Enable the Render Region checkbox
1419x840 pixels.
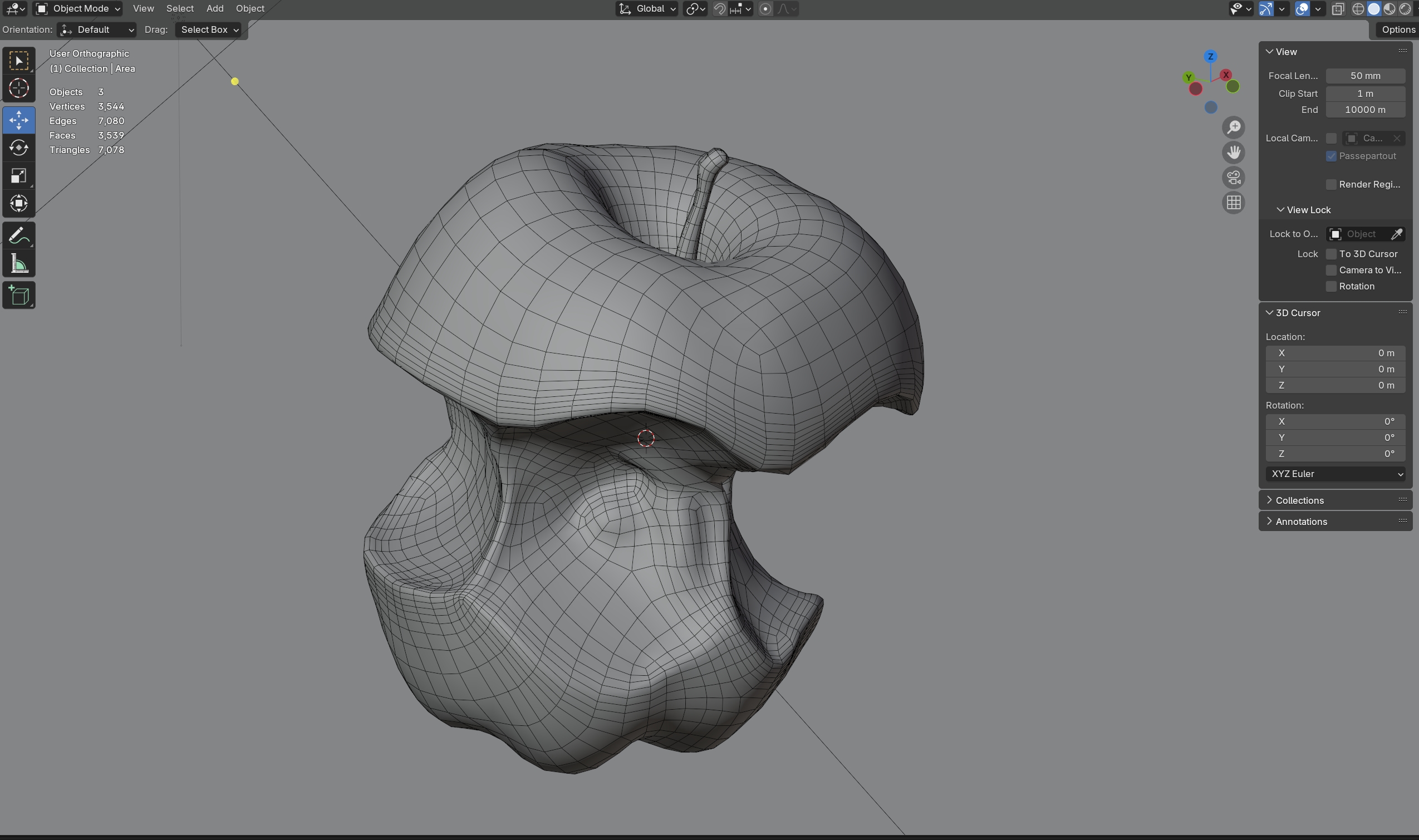tap(1331, 184)
